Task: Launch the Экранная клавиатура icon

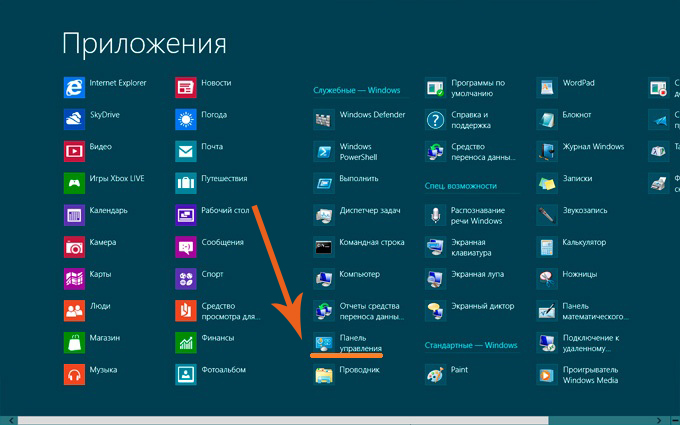Action: [435, 247]
